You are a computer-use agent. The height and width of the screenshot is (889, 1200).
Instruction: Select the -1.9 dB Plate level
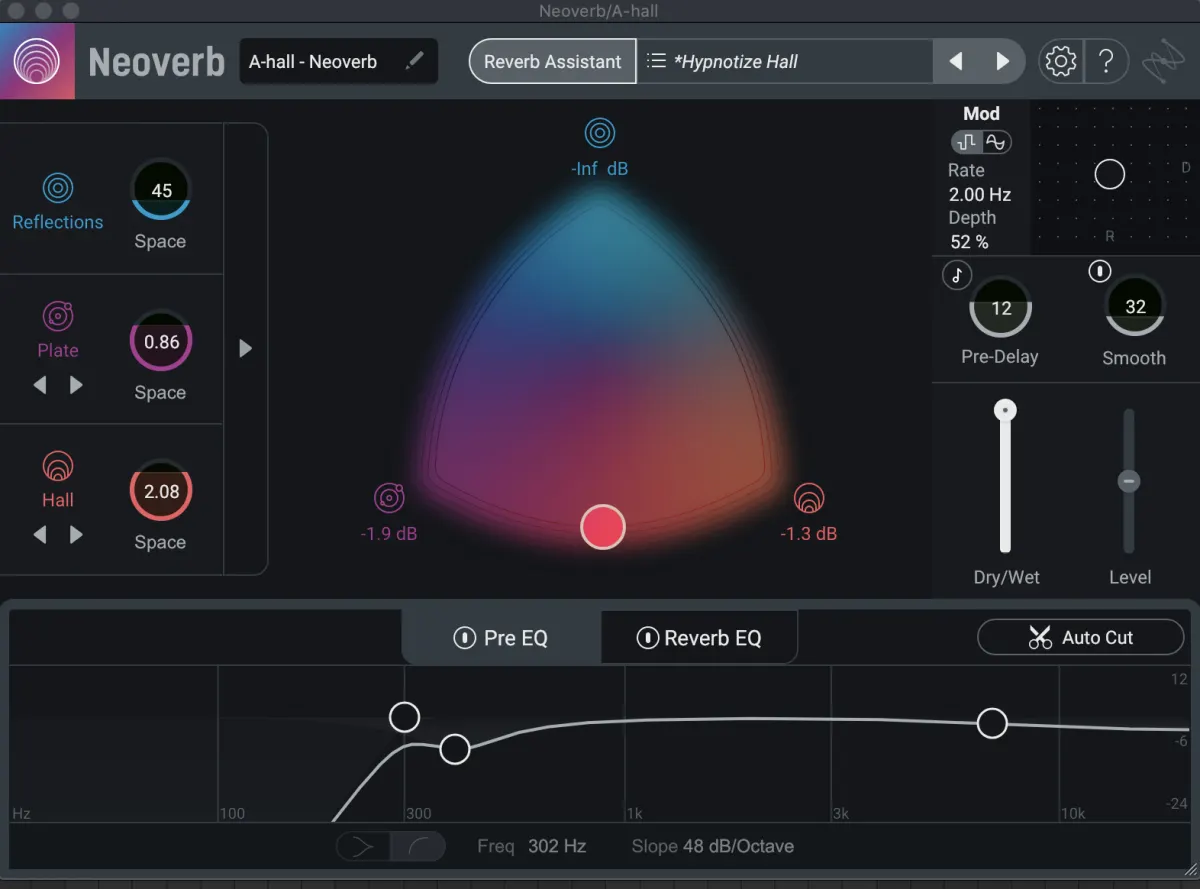[389, 534]
